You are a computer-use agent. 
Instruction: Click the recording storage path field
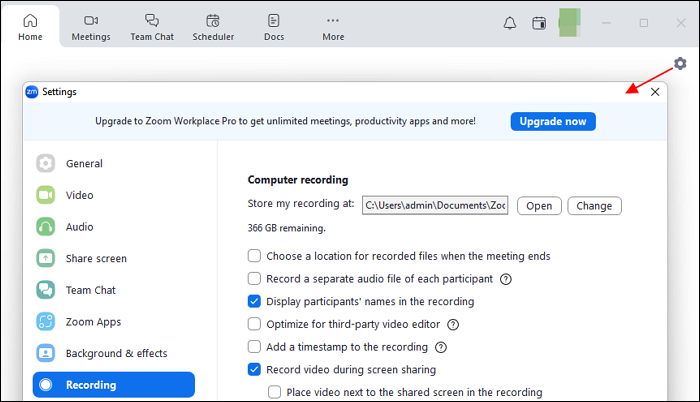pyautogui.click(x=435, y=206)
